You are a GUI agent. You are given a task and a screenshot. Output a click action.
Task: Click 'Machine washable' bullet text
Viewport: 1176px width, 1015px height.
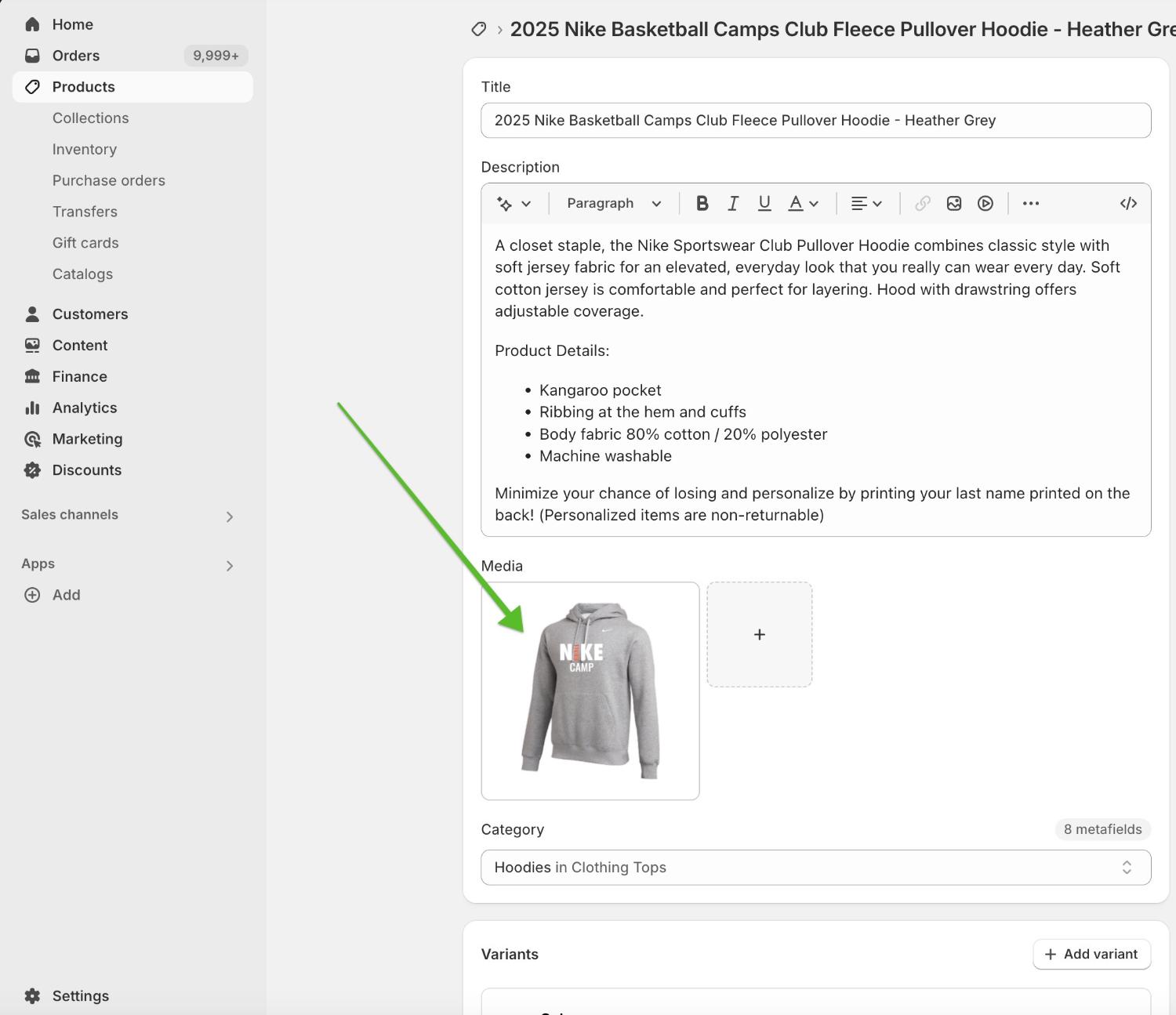tap(605, 456)
